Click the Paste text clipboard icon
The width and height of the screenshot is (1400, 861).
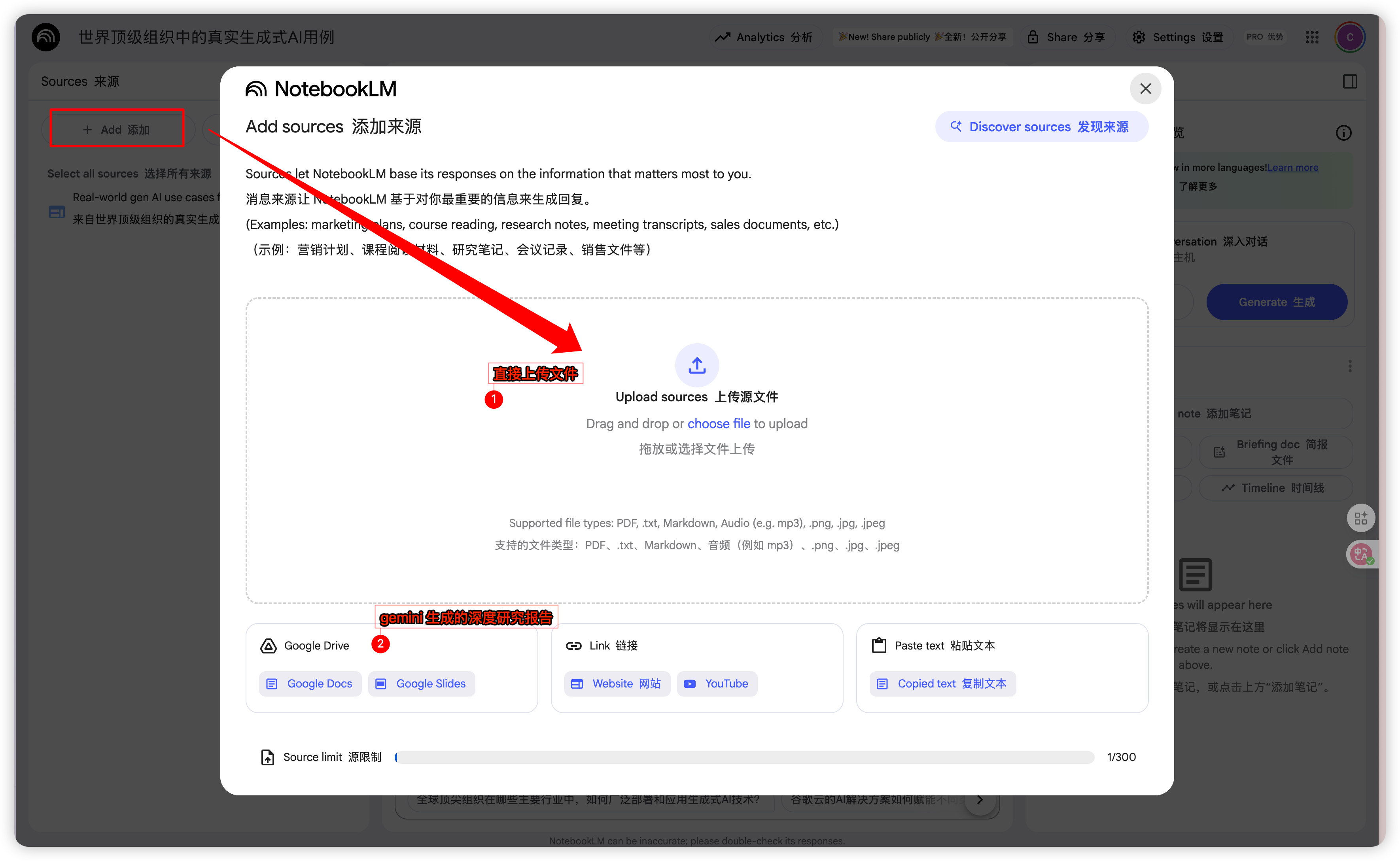(879, 645)
